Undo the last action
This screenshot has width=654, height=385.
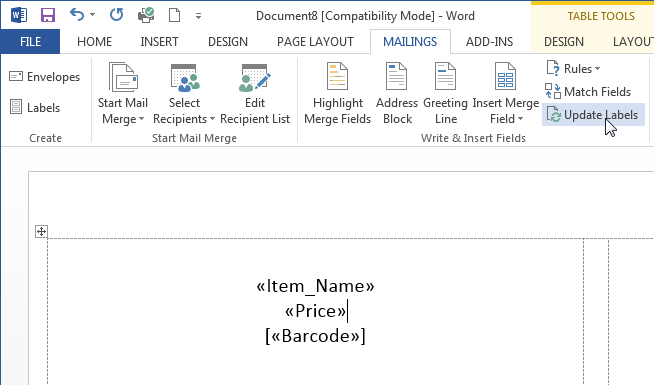click(77, 15)
